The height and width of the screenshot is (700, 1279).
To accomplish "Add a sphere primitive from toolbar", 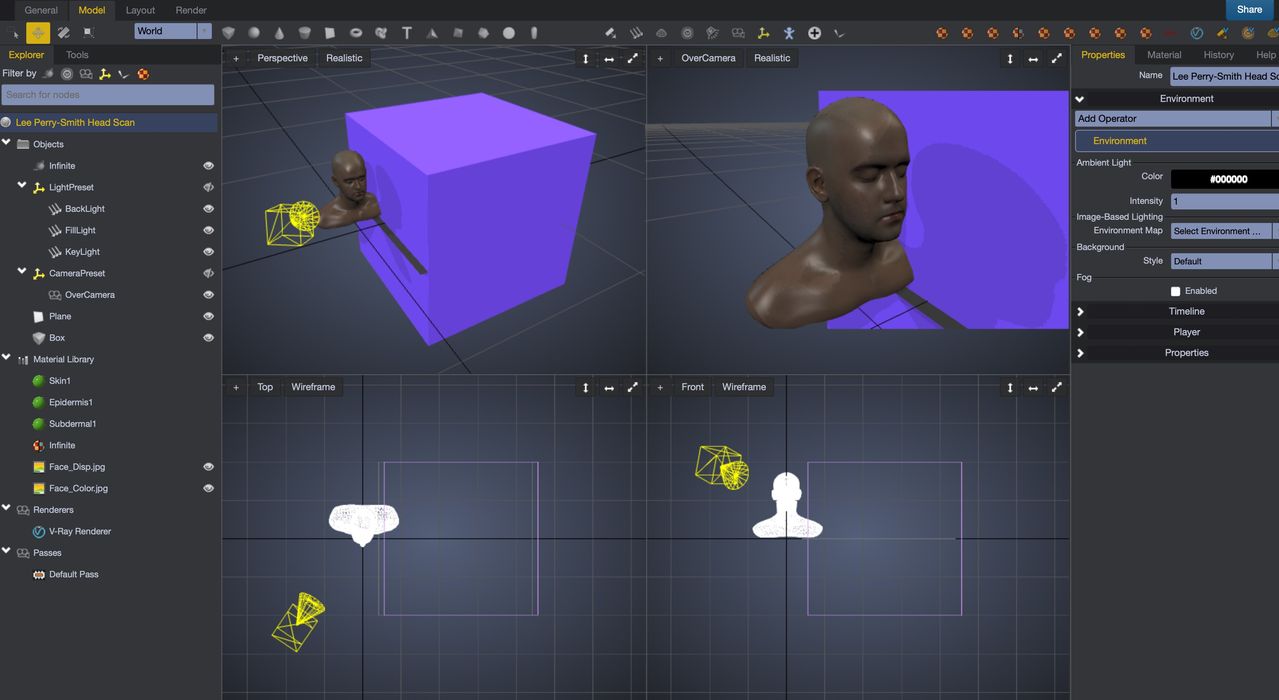I will point(254,33).
